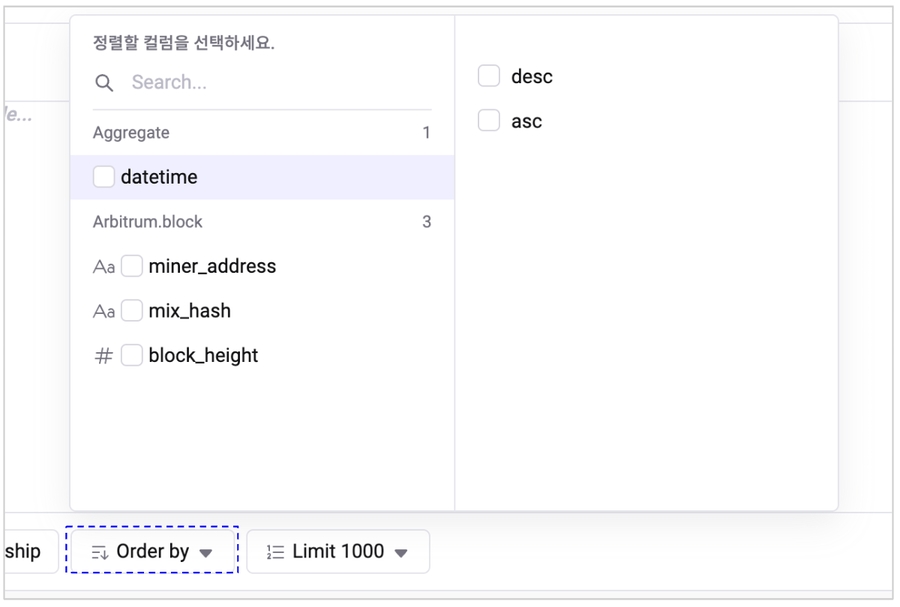The width and height of the screenshot is (900, 607).
Task: Click the Order by button label
Action: 152,552
